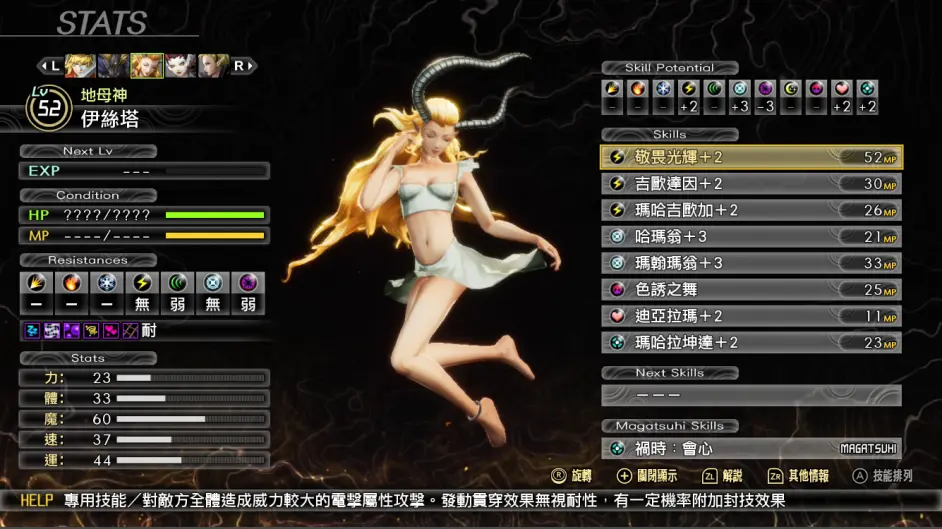Click the physical skill potential icon
This screenshot has height=529, width=942.
coord(612,89)
